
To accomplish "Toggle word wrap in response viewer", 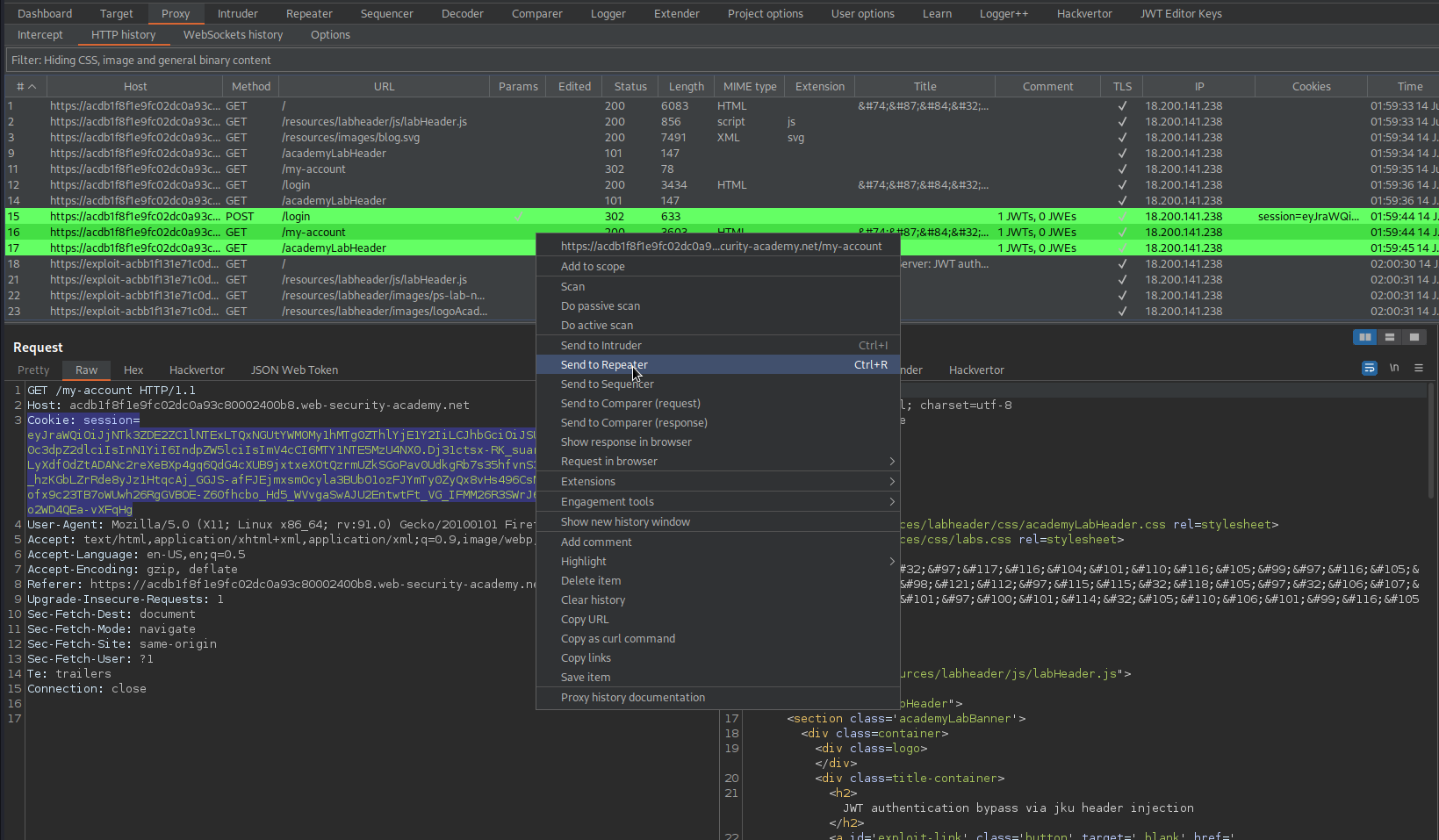I will click(x=1370, y=368).
